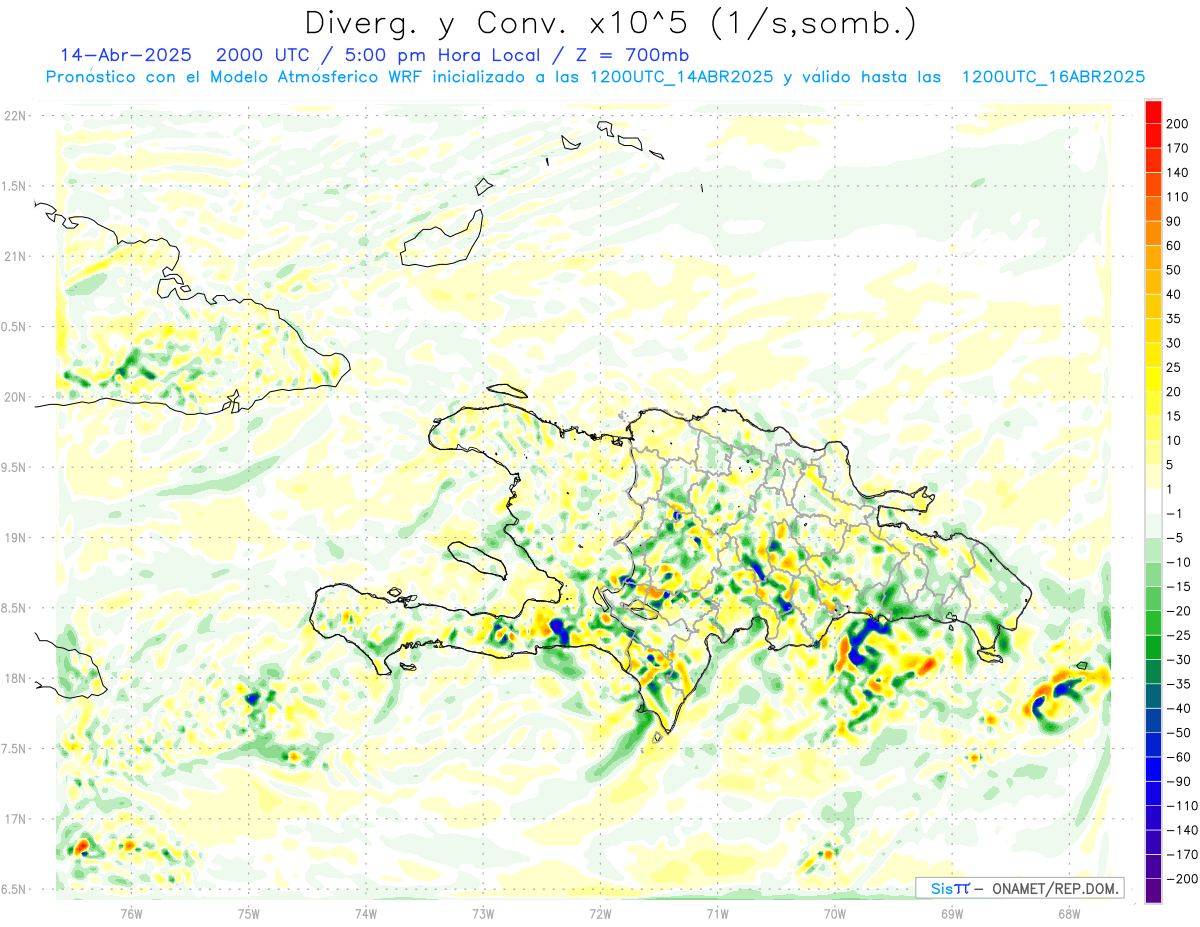Click the "69W" longitude label
Image resolution: width=1200 pixels, height=927 pixels.
point(952,914)
